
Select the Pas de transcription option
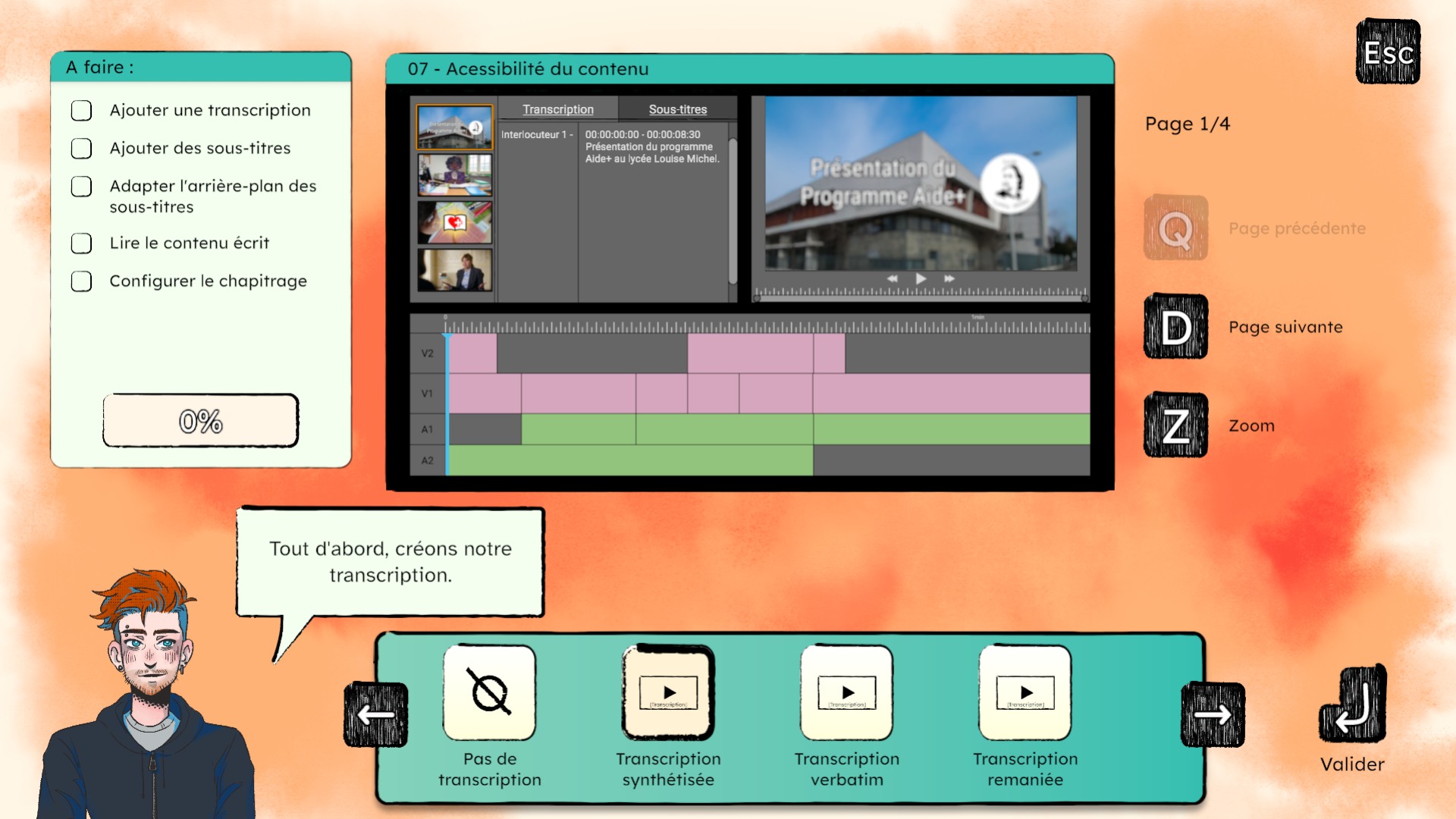click(x=490, y=693)
